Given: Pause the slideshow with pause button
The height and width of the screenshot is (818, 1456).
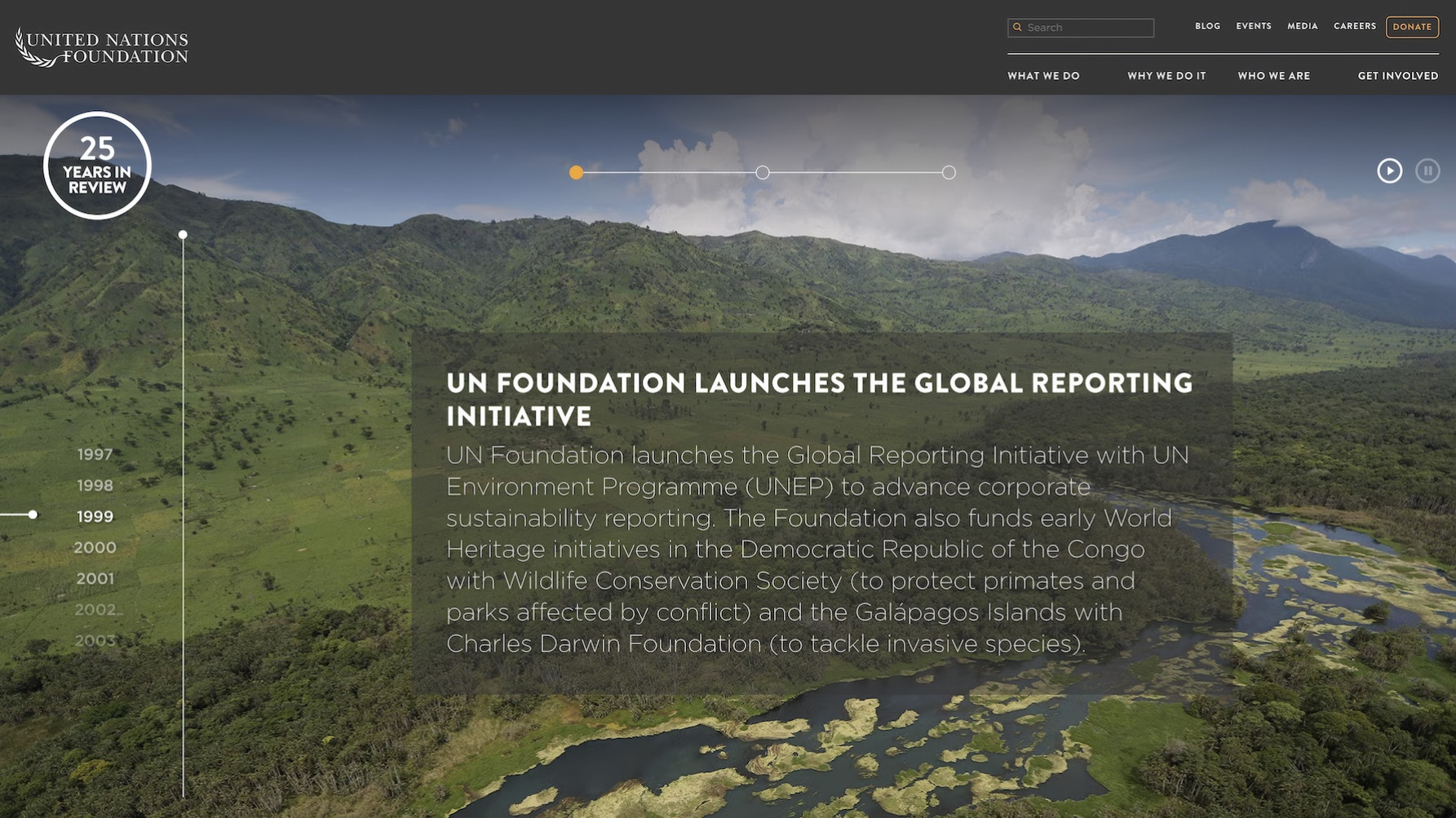Looking at the screenshot, I should [x=1427, y=170].
